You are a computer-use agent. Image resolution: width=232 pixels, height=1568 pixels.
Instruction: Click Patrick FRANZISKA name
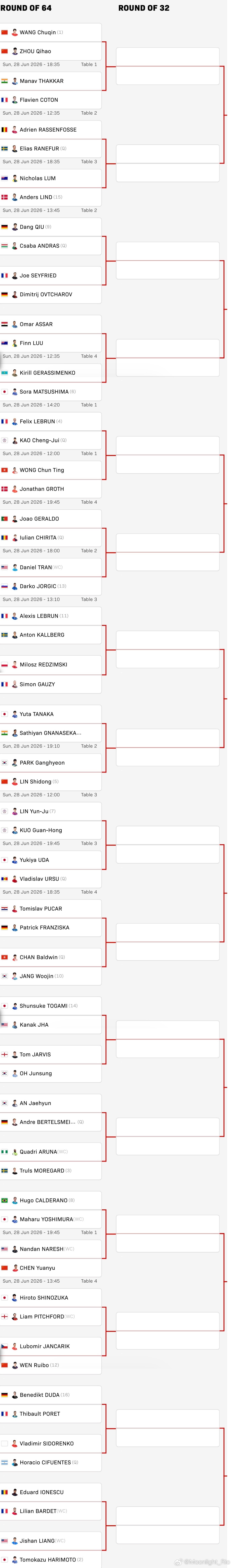point(44,928)
